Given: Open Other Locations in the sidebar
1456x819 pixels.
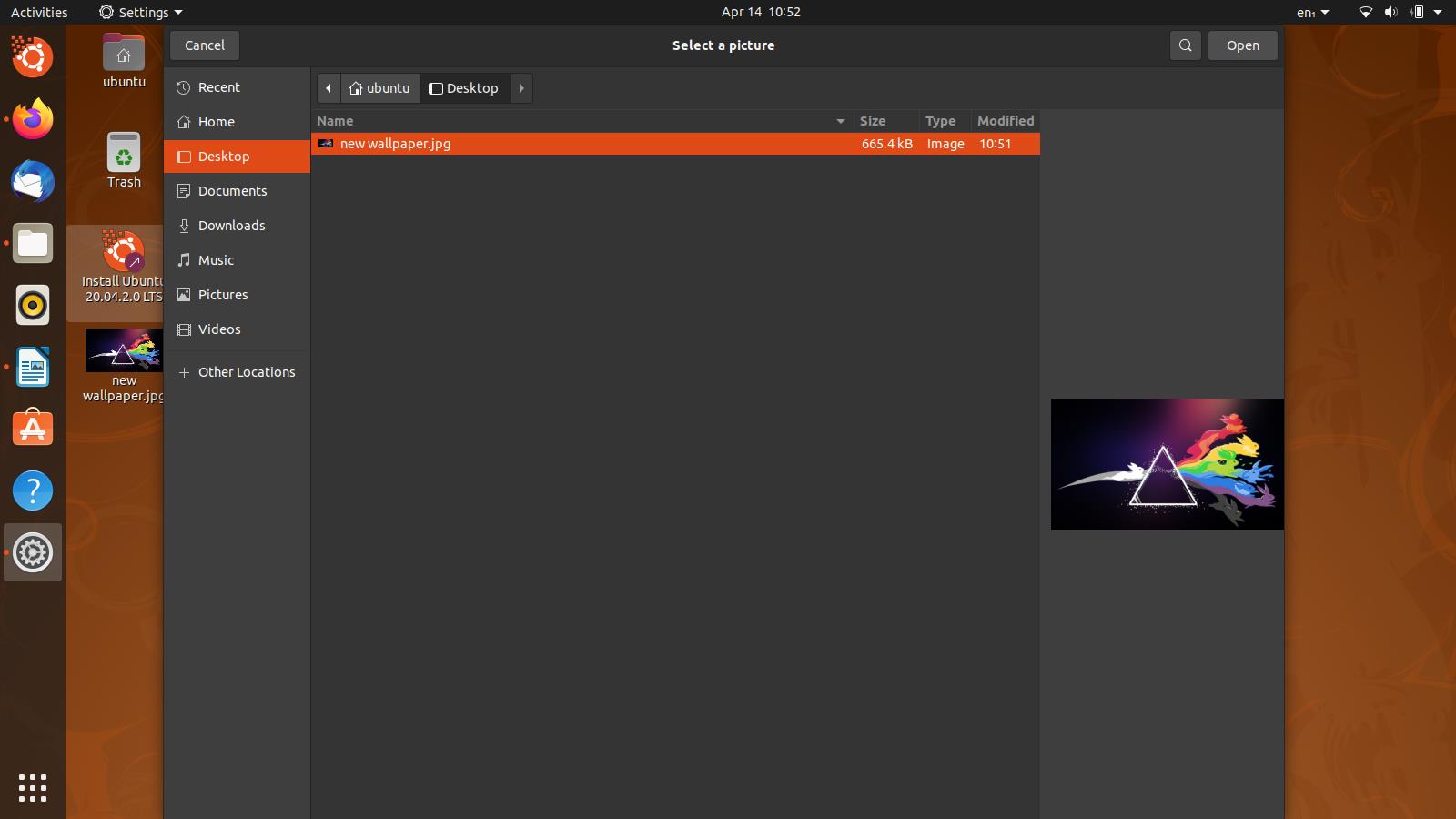Looking at the screenshot, I should tap(237, 372).
